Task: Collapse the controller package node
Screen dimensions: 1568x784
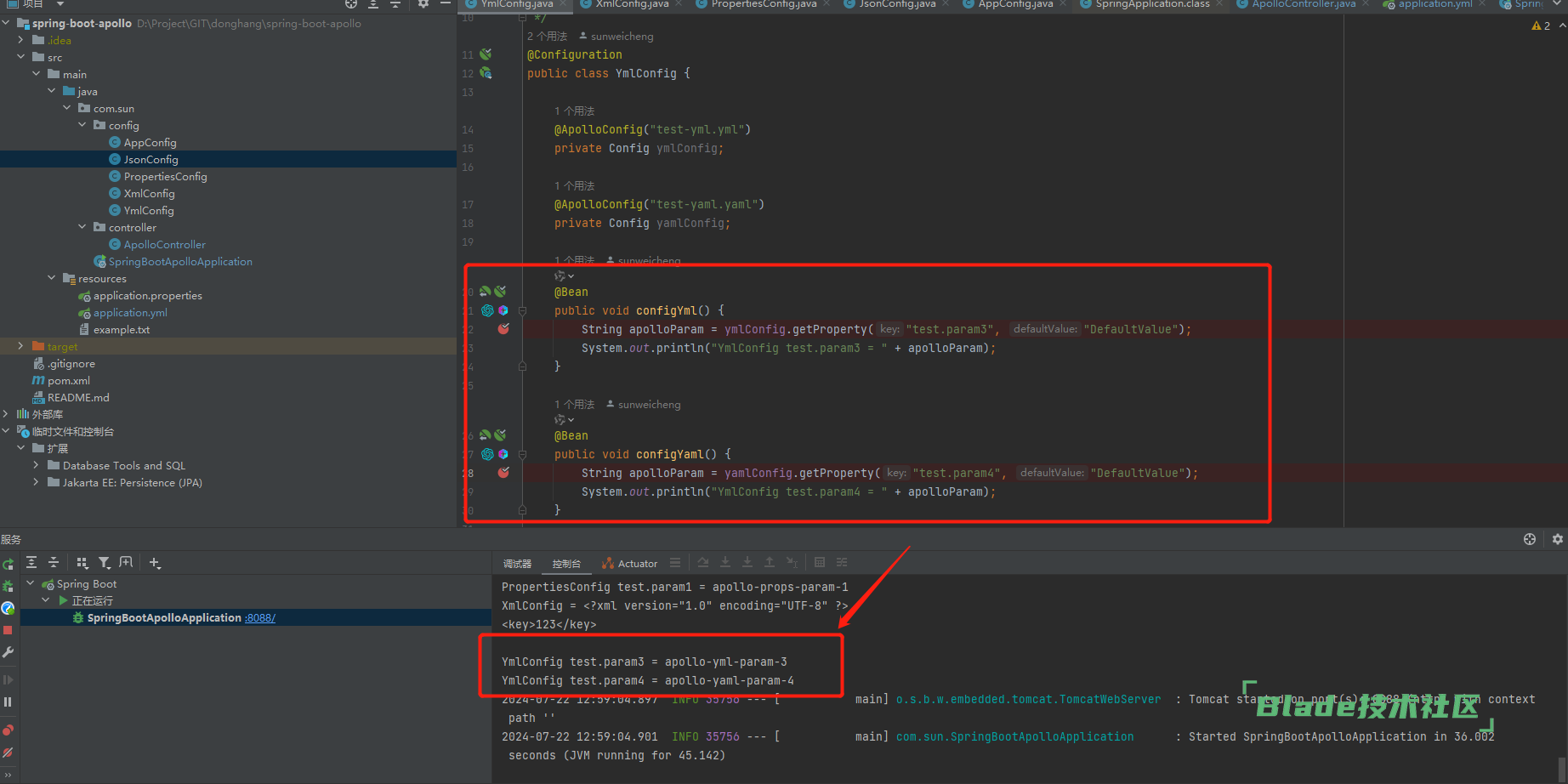Action: tap(82, 227)
